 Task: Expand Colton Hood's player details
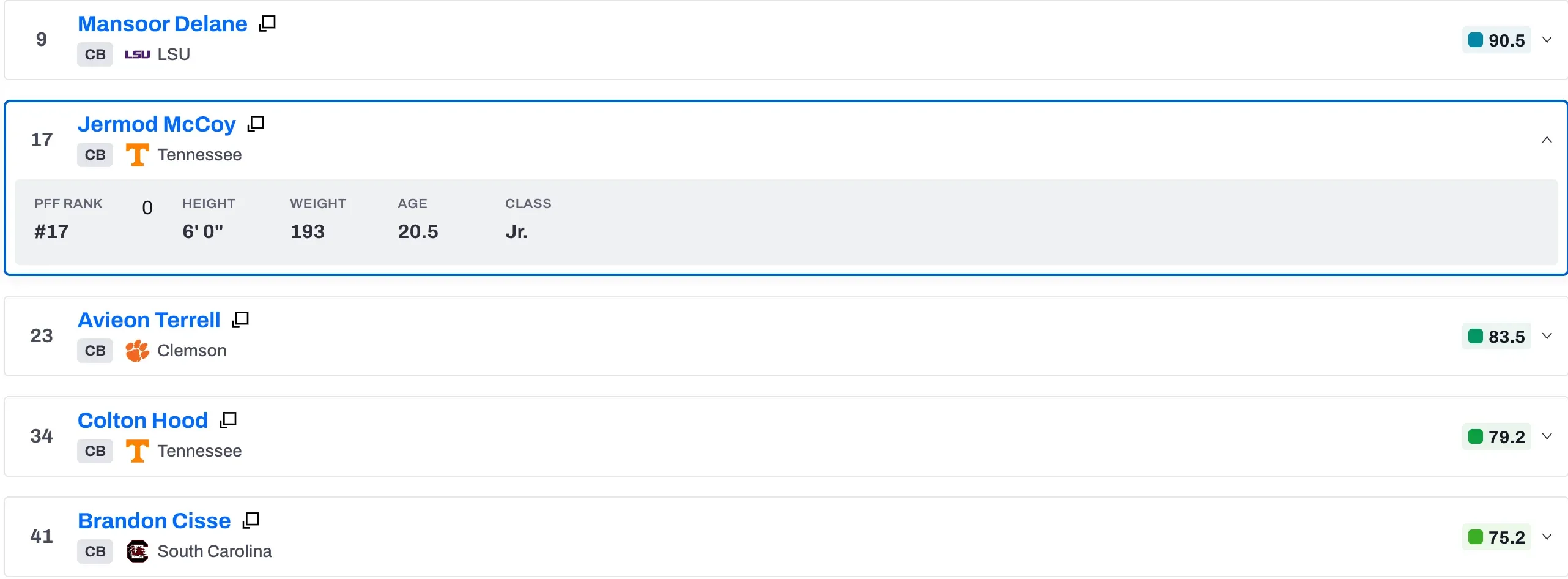[x=1547, y=436]
